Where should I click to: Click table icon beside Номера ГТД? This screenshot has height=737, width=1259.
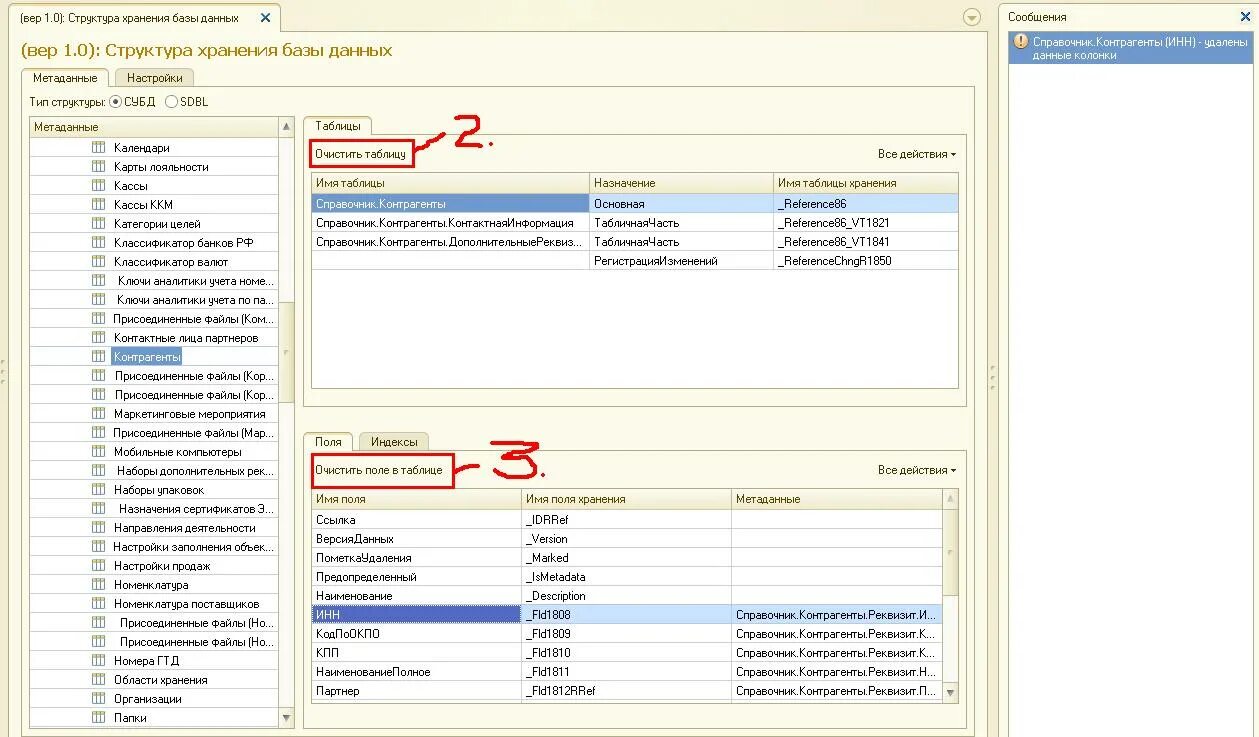(98, 660)
